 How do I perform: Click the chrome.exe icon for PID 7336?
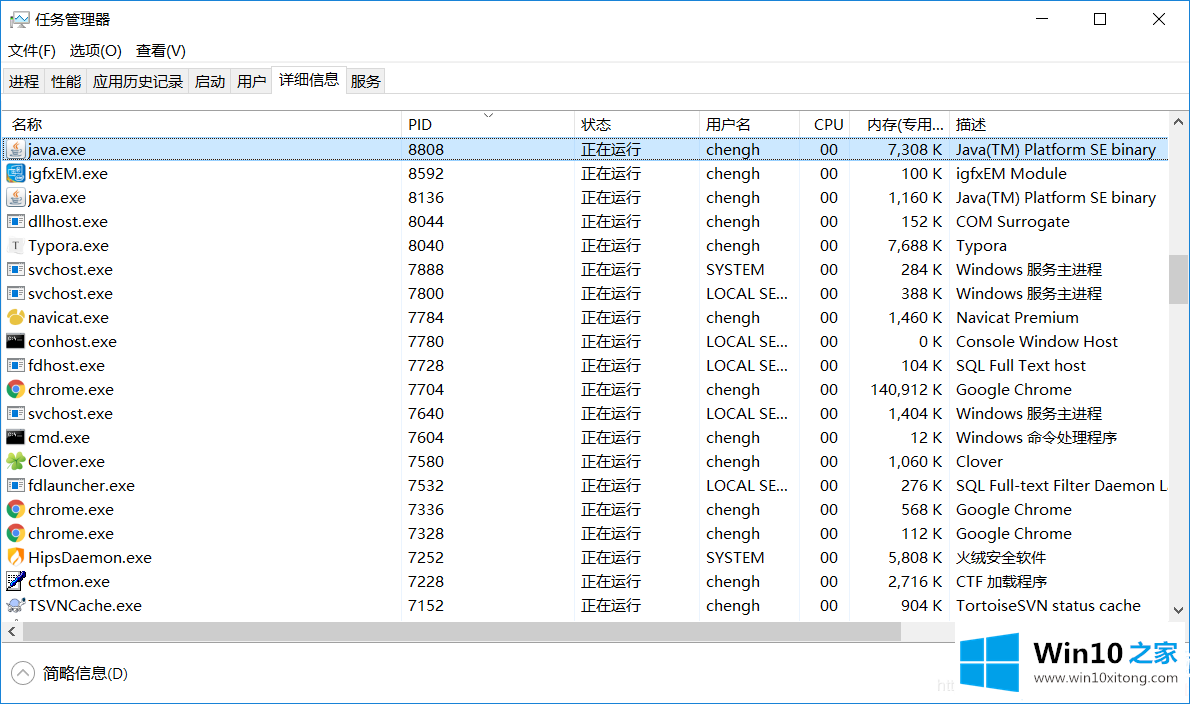(x=15, y=509)
